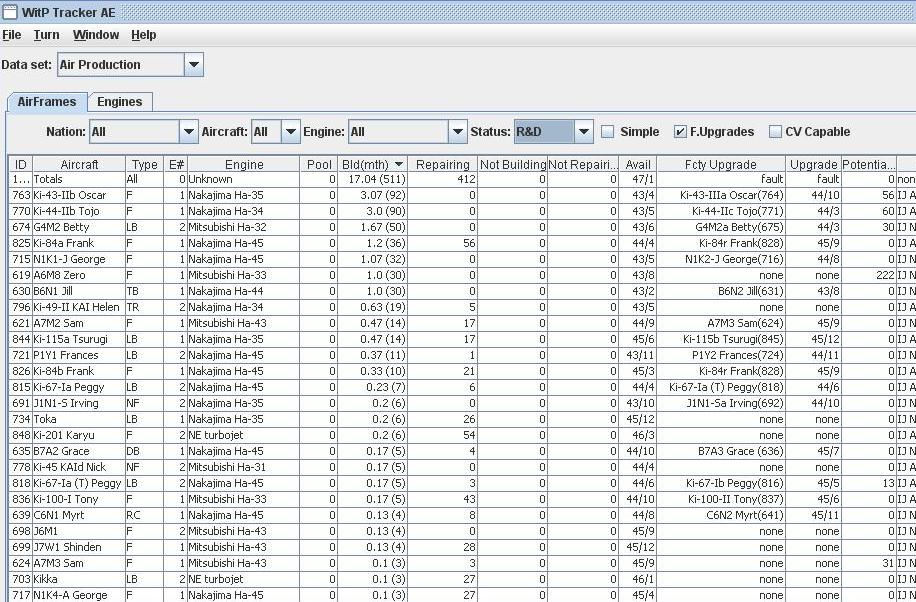
Task: Select the C6N1 Myrt row
Action: (462, 515)
